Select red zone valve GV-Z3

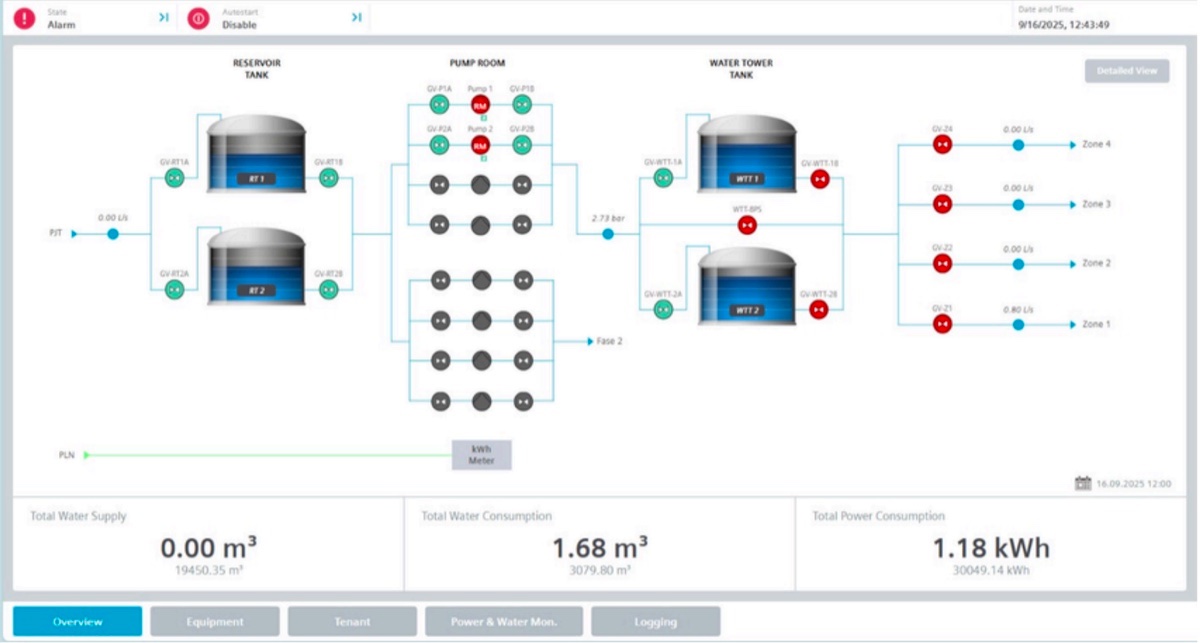coord(941,204)
